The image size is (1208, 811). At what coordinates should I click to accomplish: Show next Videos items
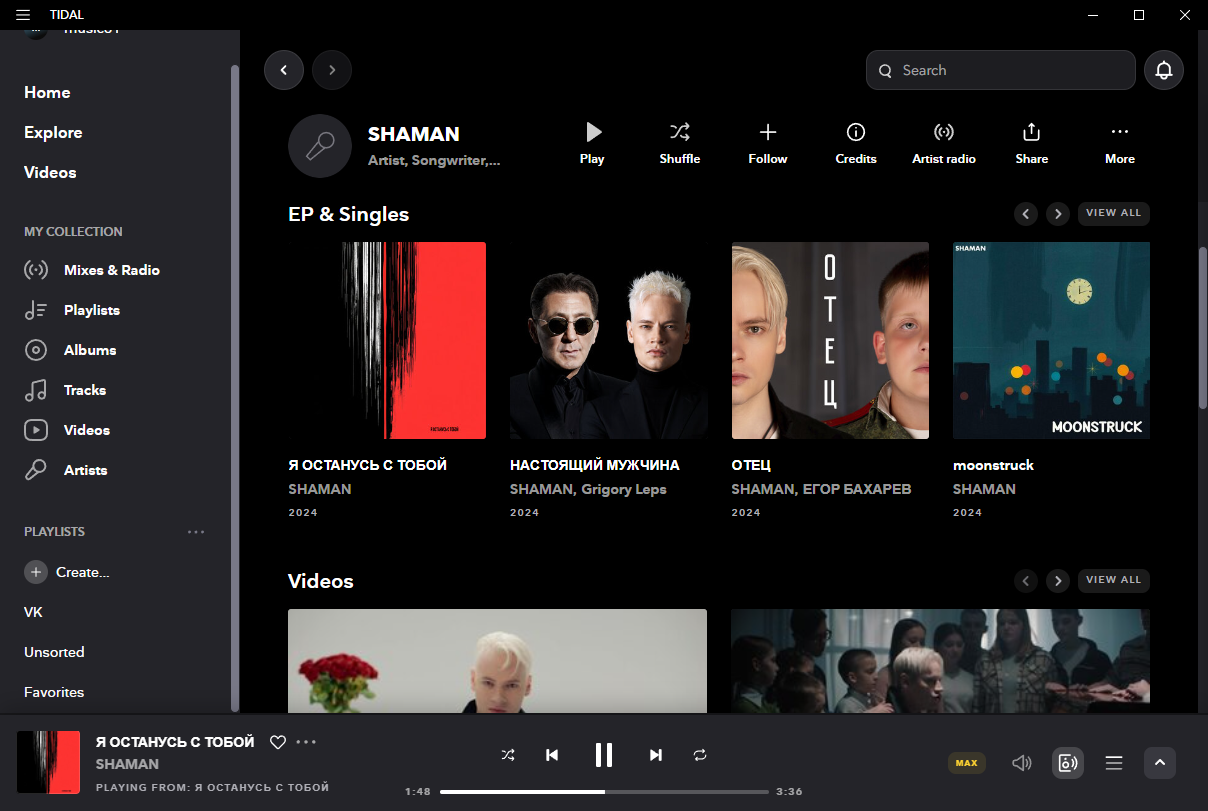pos(1058,580)
